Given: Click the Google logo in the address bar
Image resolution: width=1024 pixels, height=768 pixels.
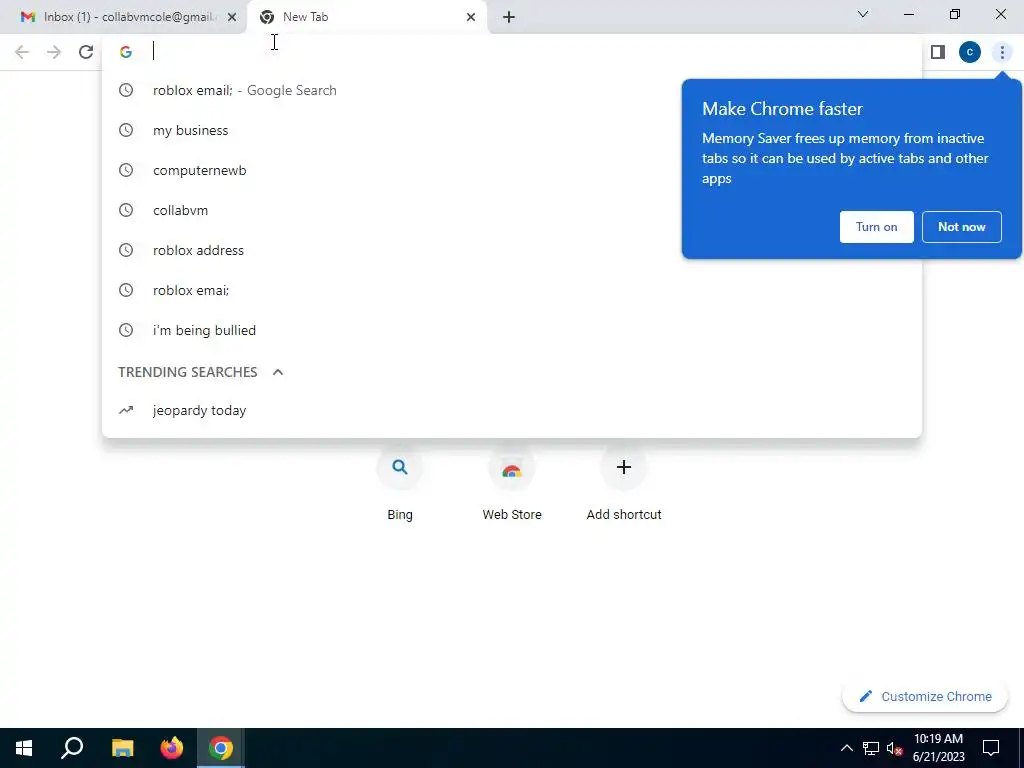Looking at the screenshot, I should [x=126, y=52].
